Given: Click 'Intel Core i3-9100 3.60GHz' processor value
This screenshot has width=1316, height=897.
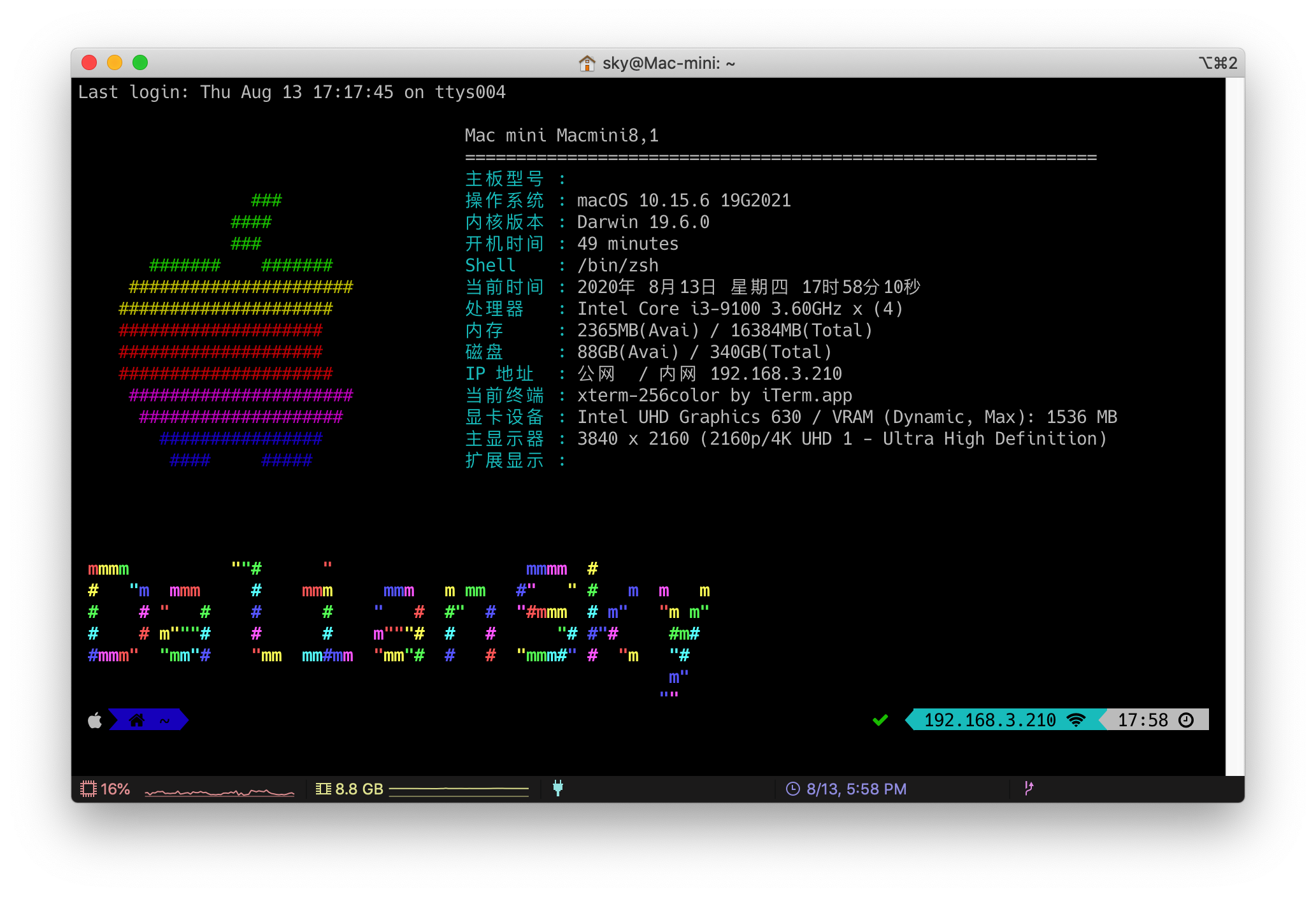Looking at the screenshot, I should tap(740, 309).
